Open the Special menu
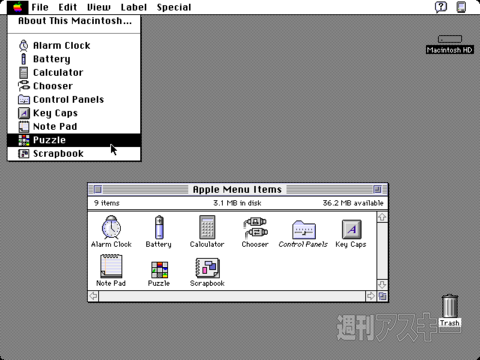The image size is (480, 360). (x=174, y=7)
